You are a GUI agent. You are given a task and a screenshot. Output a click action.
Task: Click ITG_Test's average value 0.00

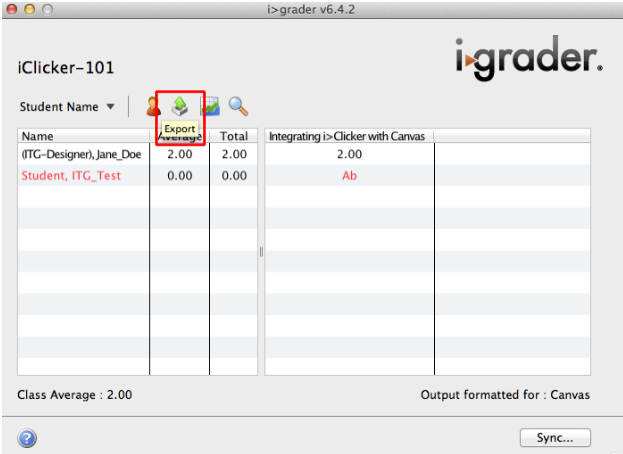(180, 176)
